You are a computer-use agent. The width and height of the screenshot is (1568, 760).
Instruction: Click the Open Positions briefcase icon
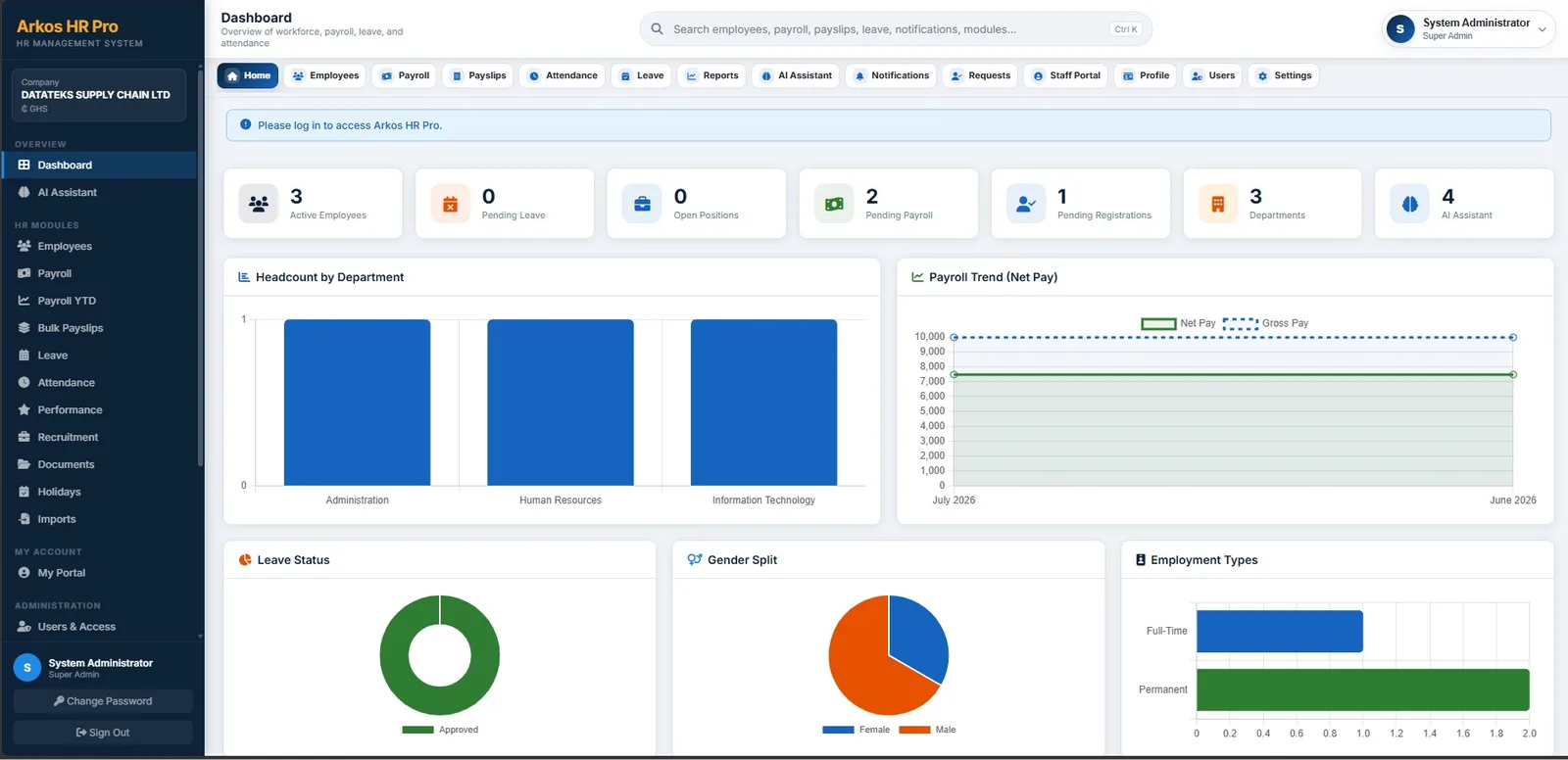tap(642, 204)
